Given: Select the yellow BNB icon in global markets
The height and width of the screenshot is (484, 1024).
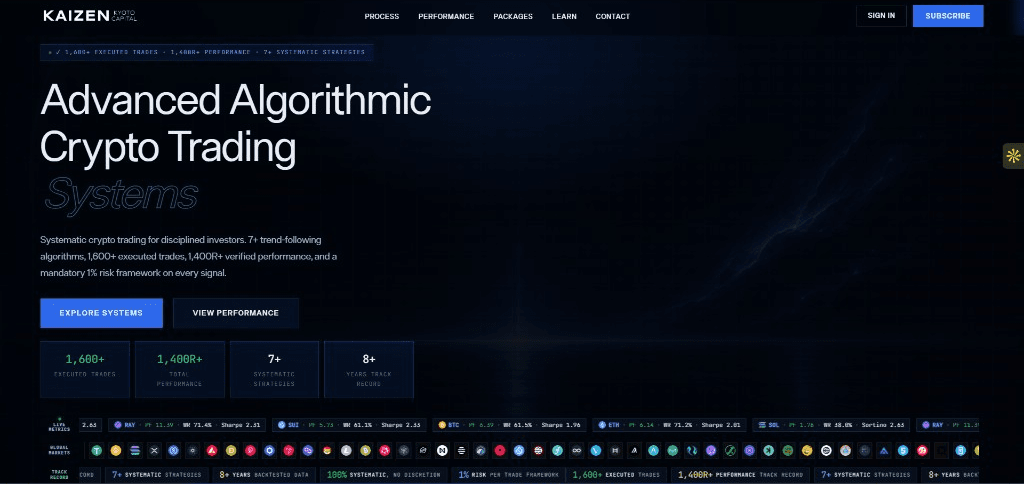Looking at the screenshot, I should pos(116,450).
